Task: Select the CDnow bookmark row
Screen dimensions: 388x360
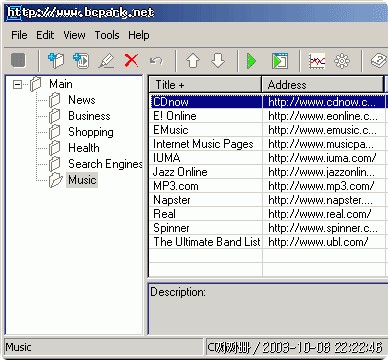Action: (x=268, y=102)
